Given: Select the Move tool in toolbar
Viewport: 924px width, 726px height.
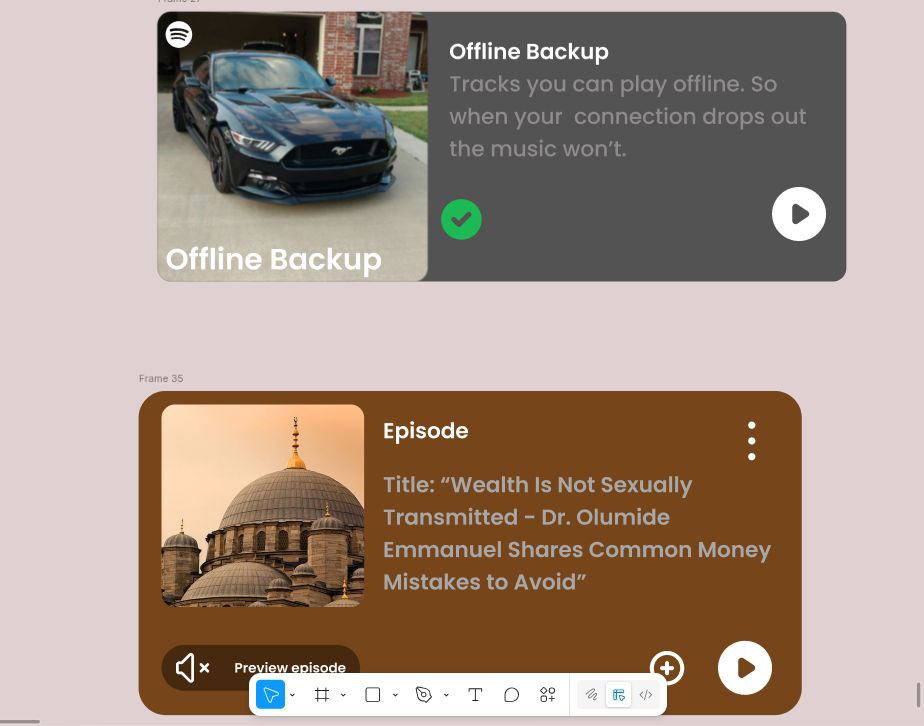Looking at the screenshot, I should (270, 695).
